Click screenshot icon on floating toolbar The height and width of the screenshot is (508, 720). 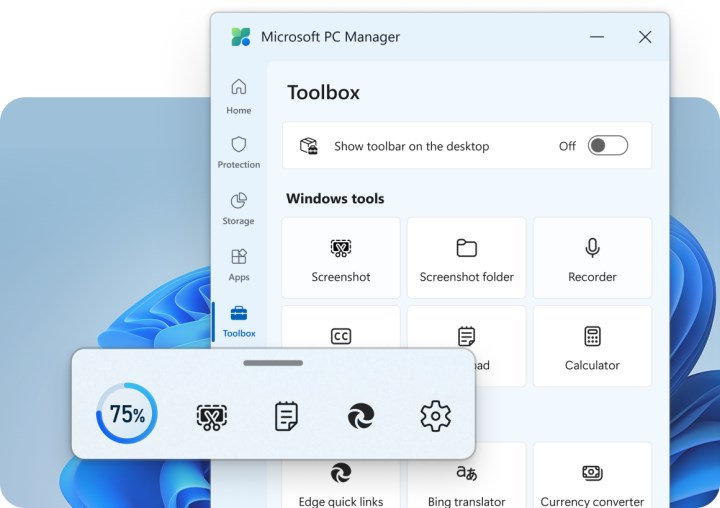tap(212, 416)
